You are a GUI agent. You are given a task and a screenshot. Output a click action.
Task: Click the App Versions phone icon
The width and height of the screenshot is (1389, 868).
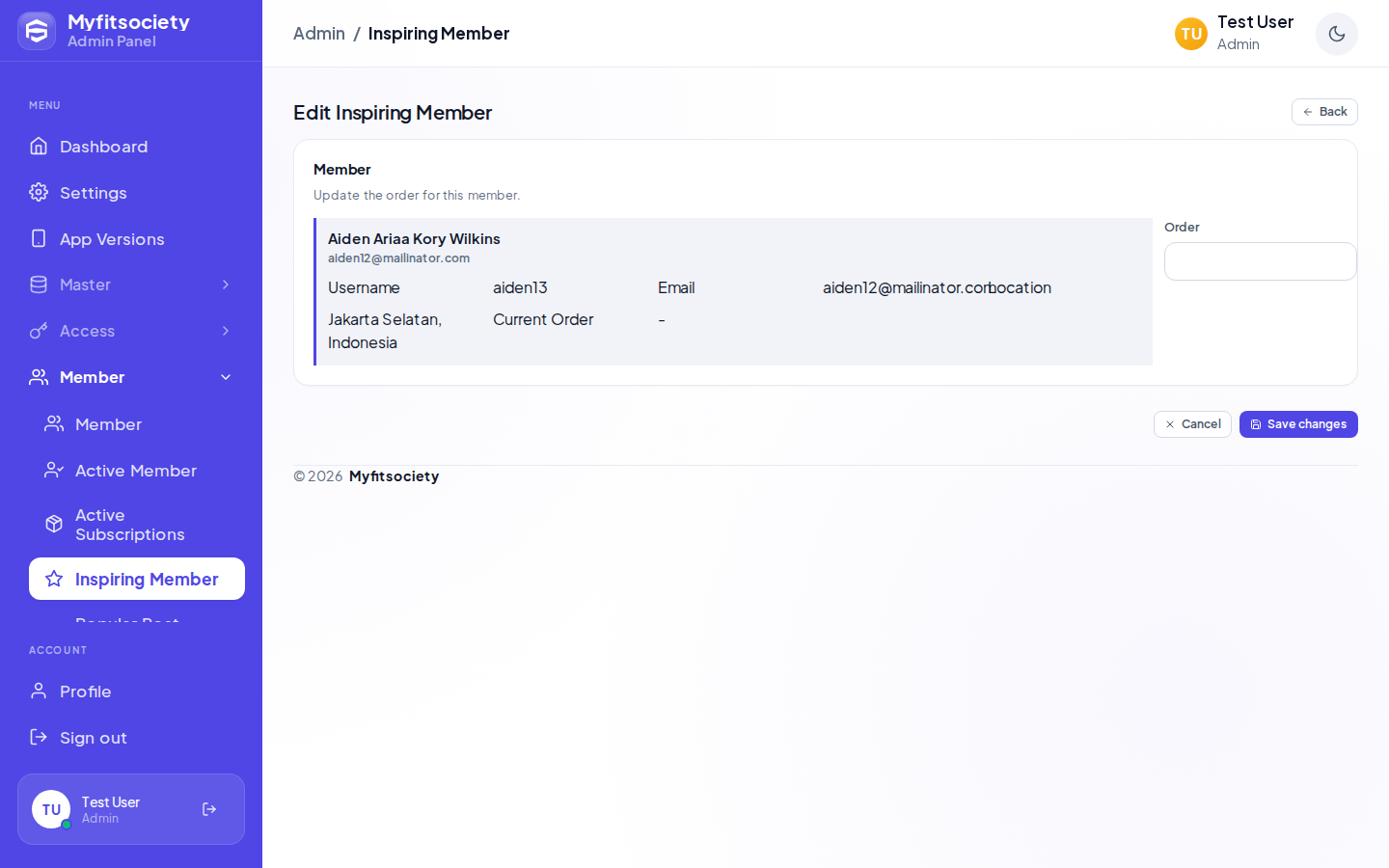point(39,238)
